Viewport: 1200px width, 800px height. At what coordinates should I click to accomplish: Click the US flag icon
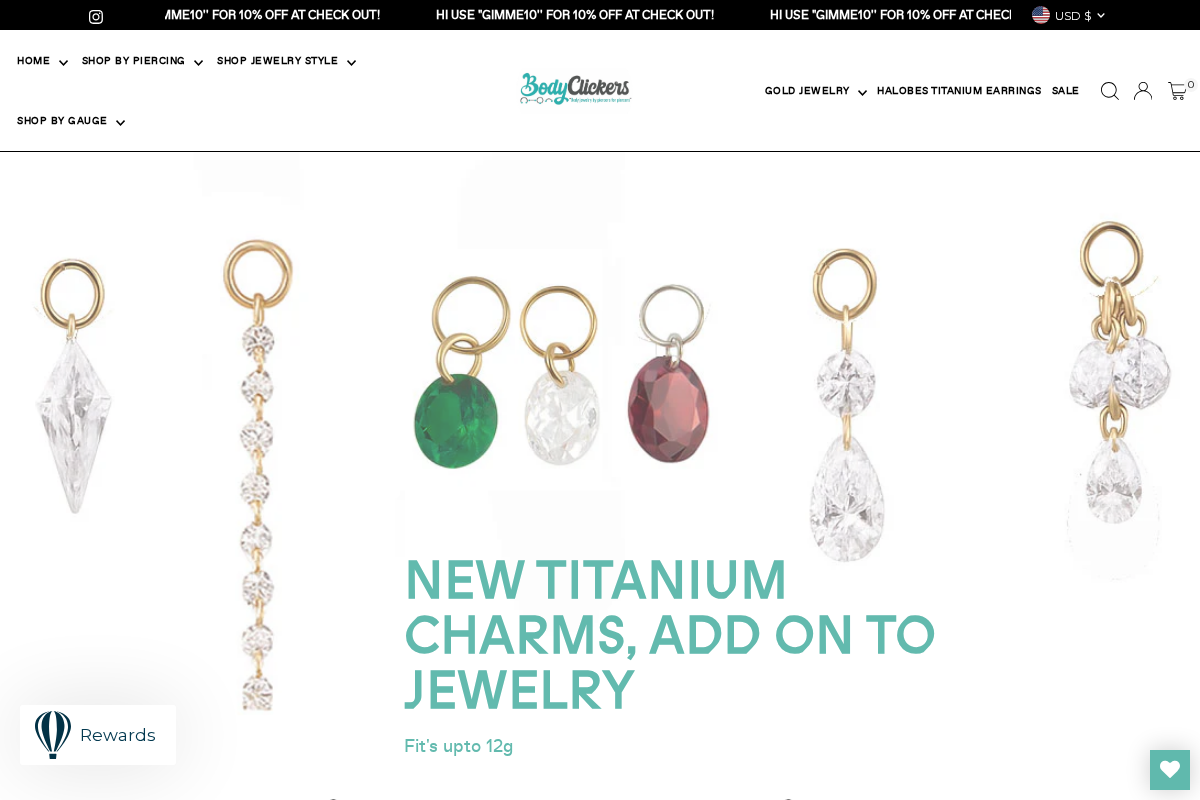tap(1041, 15)
